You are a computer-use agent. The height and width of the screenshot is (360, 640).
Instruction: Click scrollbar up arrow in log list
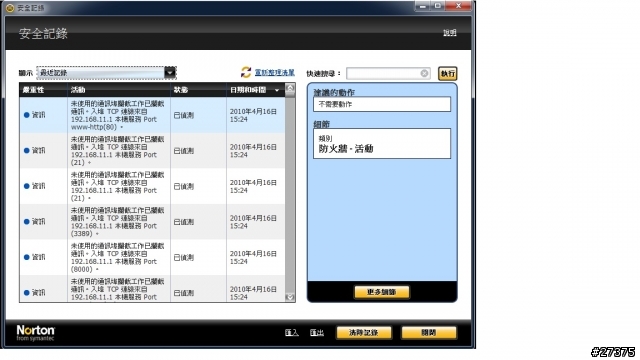(x=290, y=88)
